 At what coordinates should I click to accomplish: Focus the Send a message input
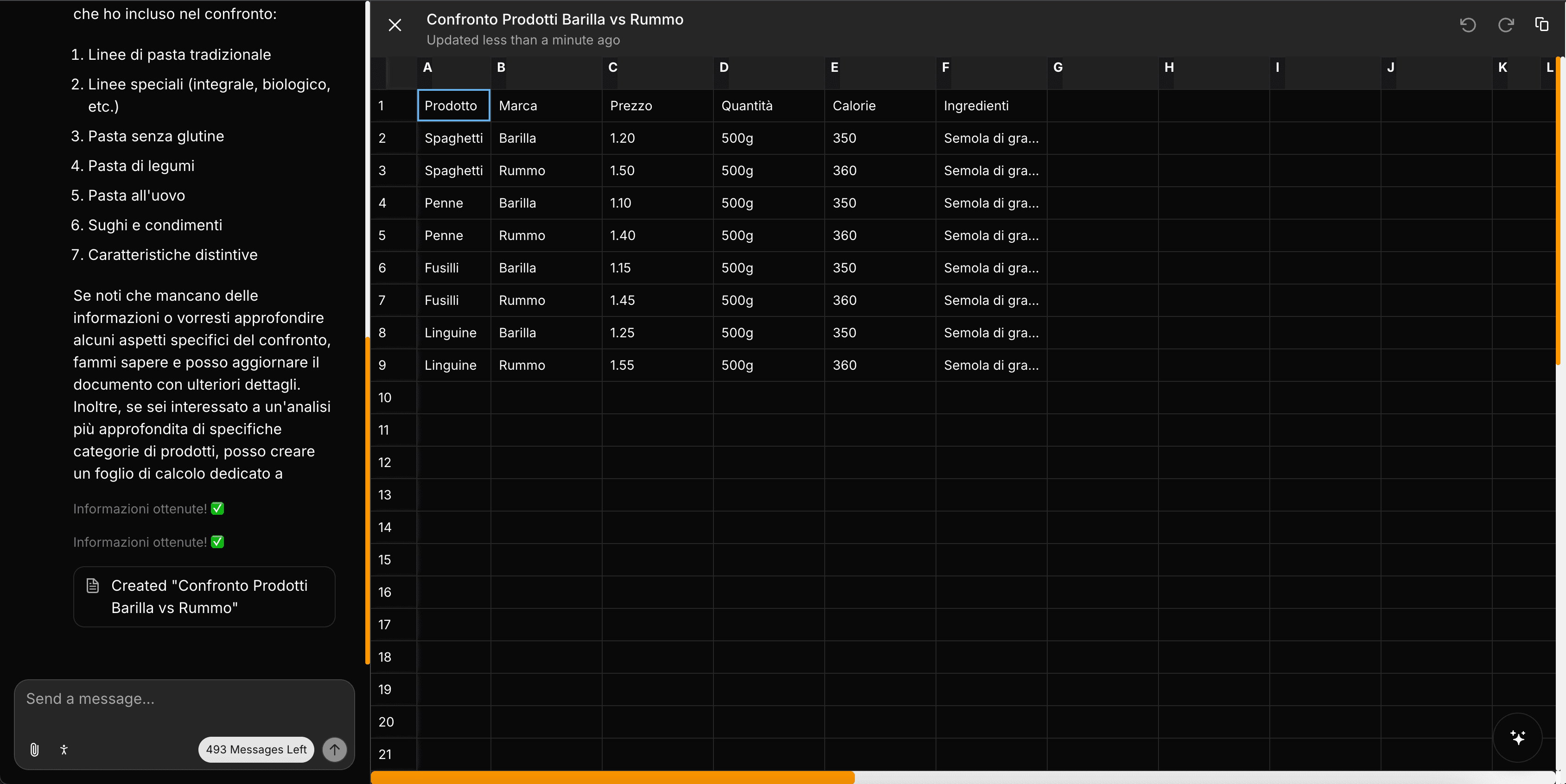184,699
